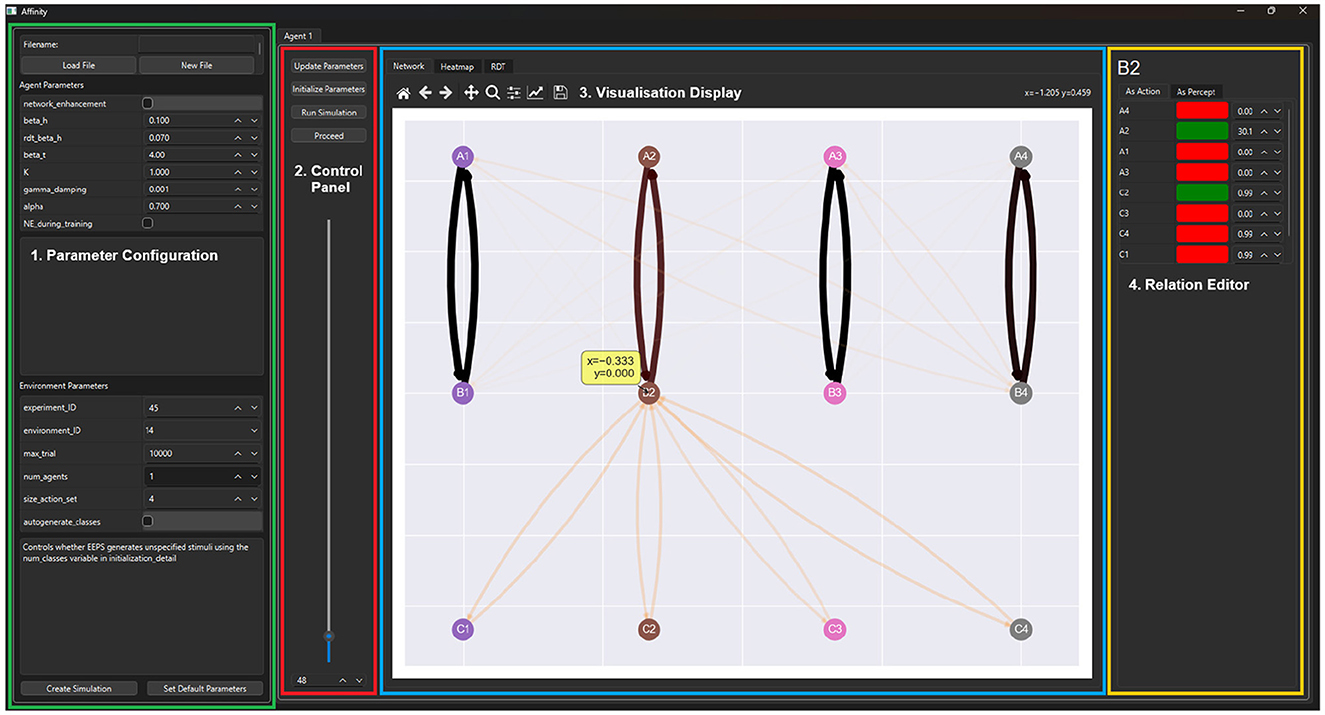The height and width of the screenshot is (715, 1325).
Task: Increase beta_h value with up arrow
Action: tap(238, 120)
